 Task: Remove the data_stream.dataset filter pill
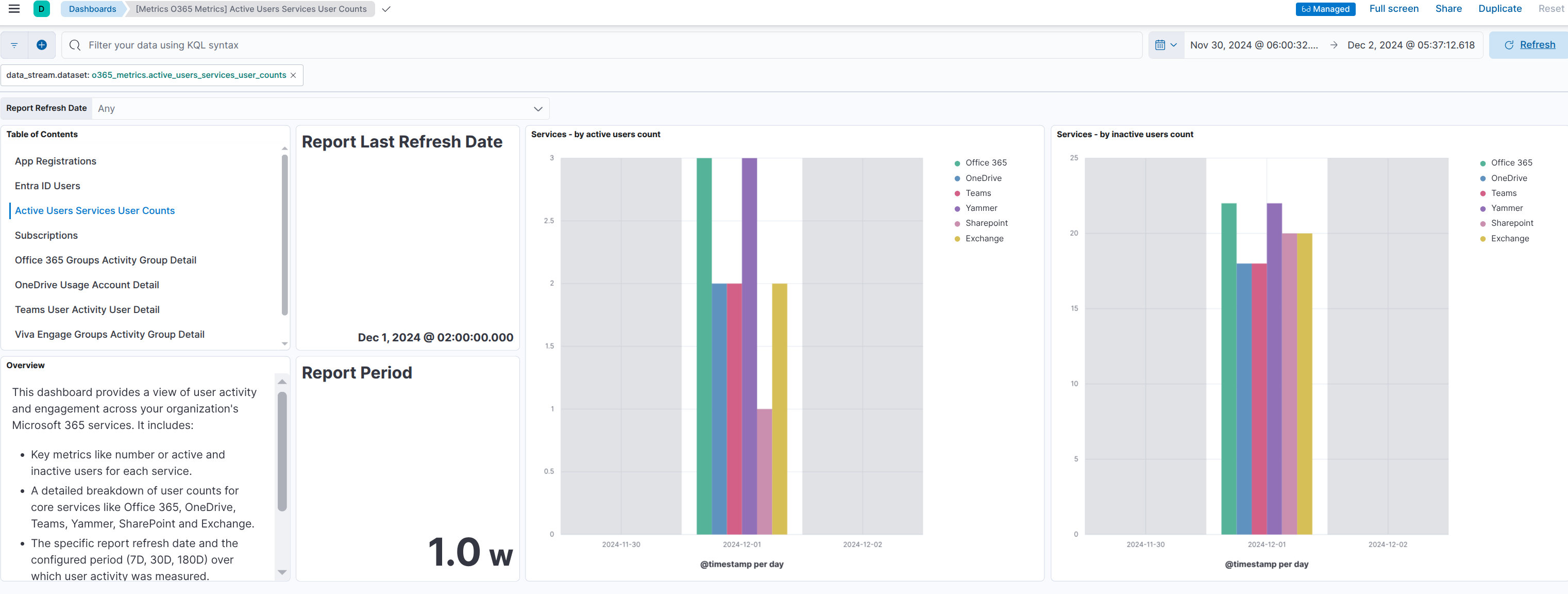click(x=293, y=75)
